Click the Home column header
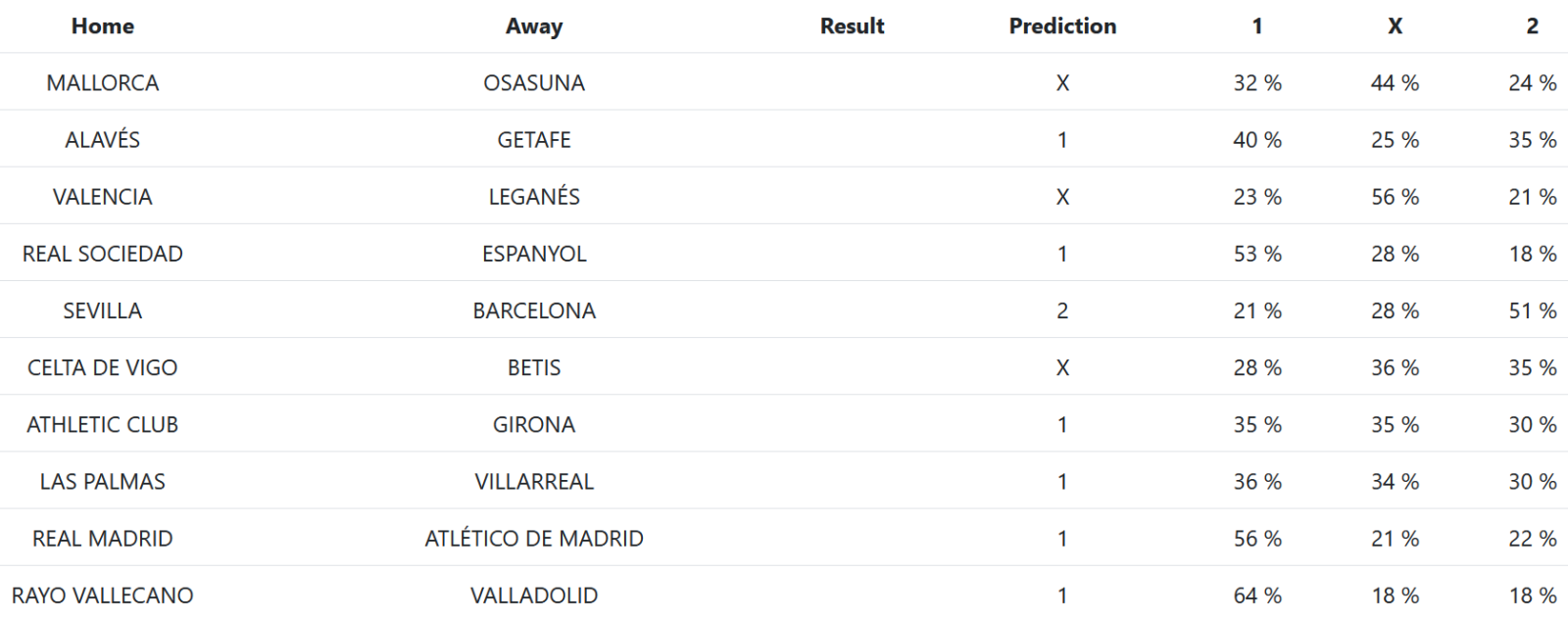1568x620 pixels. [102, 26]
